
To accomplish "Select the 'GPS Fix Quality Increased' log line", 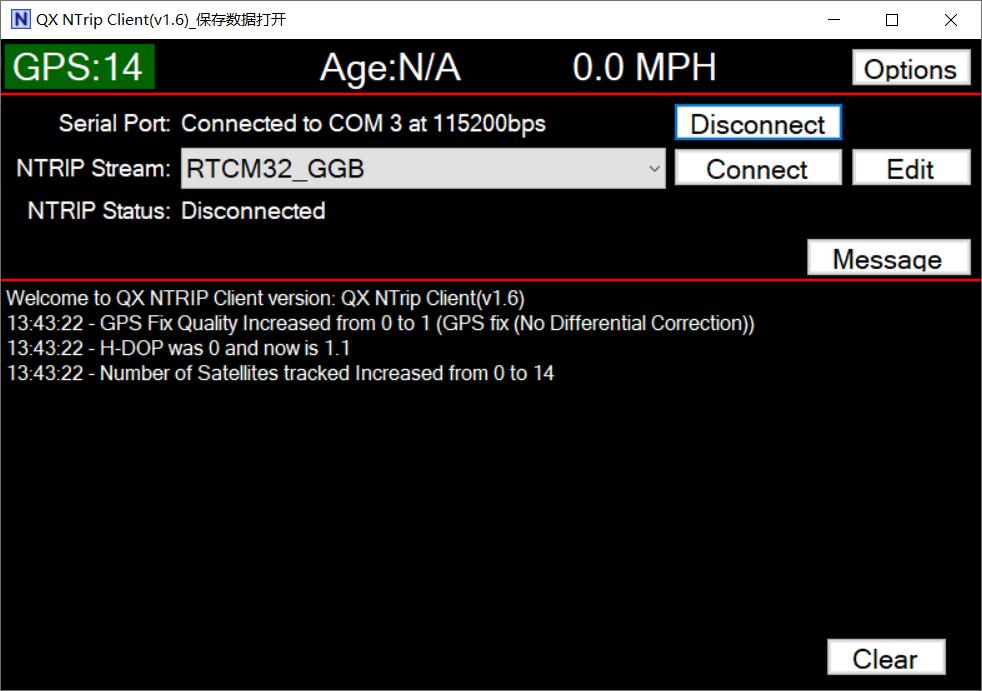I will [x=381, y=323].
